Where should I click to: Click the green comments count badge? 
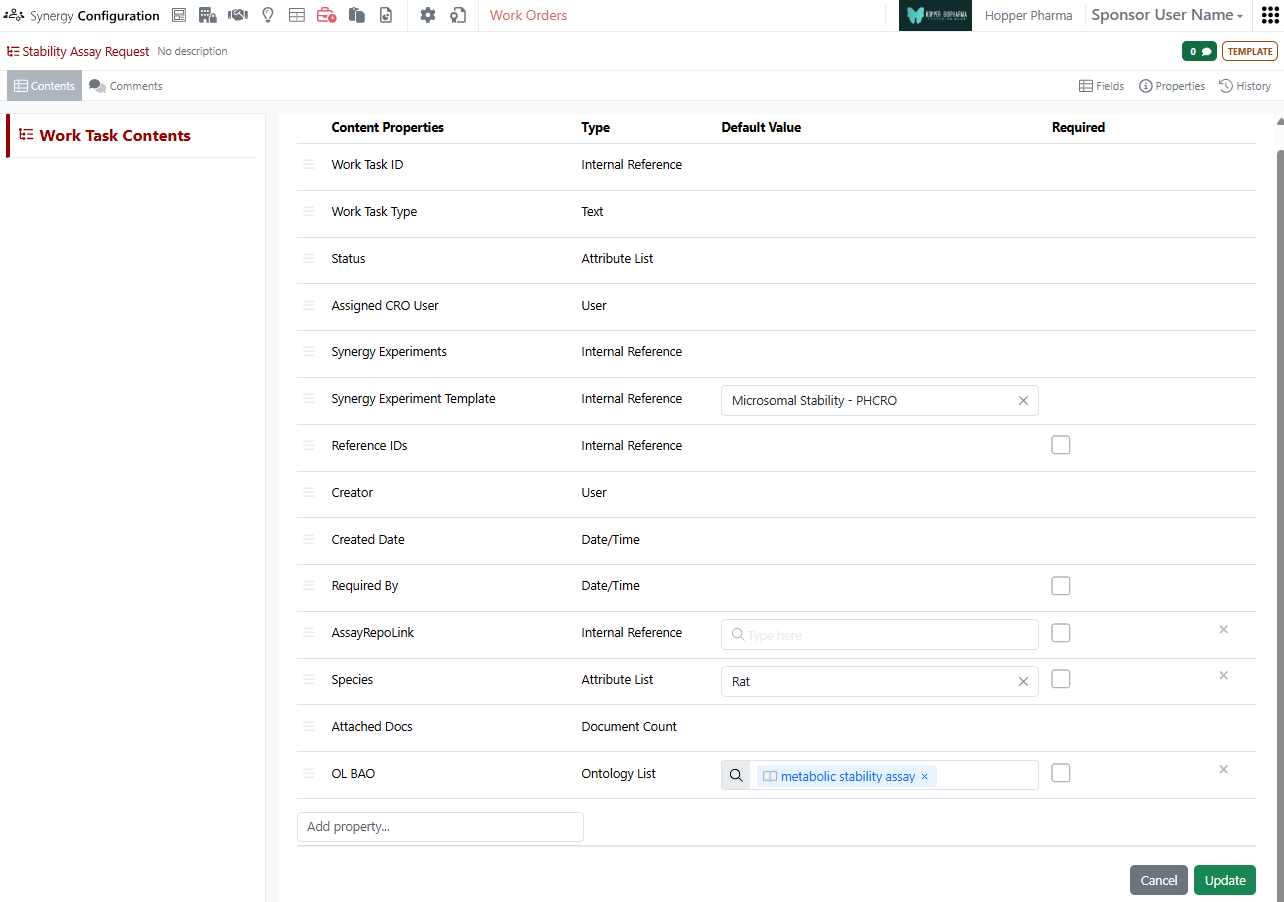tap(1199, 51)
